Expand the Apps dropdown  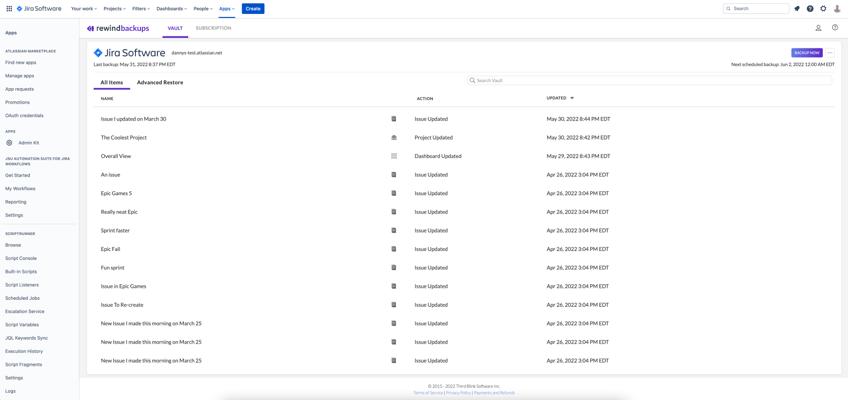tap(227, 9)
